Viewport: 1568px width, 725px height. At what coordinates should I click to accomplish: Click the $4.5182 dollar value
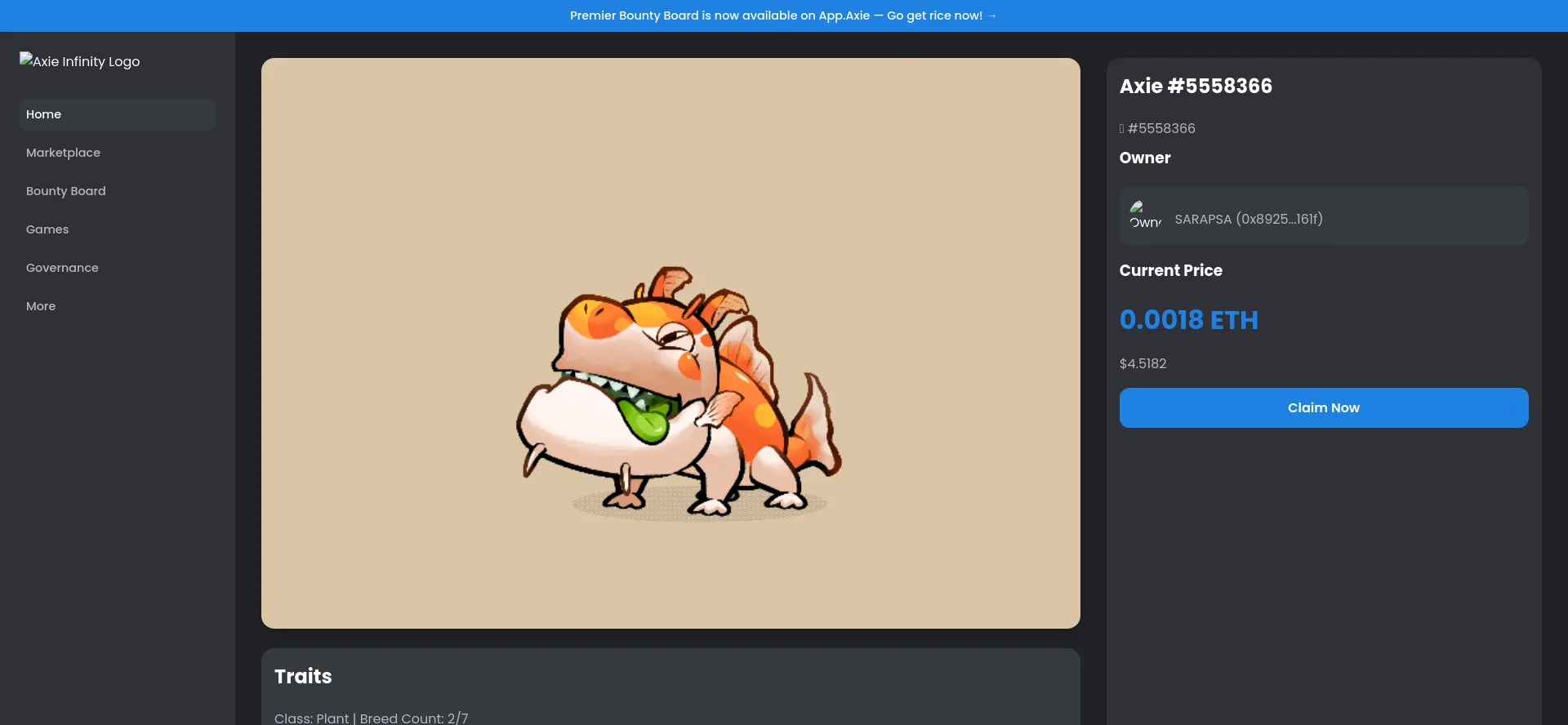pyautogui.click(x=1143, y=363)
